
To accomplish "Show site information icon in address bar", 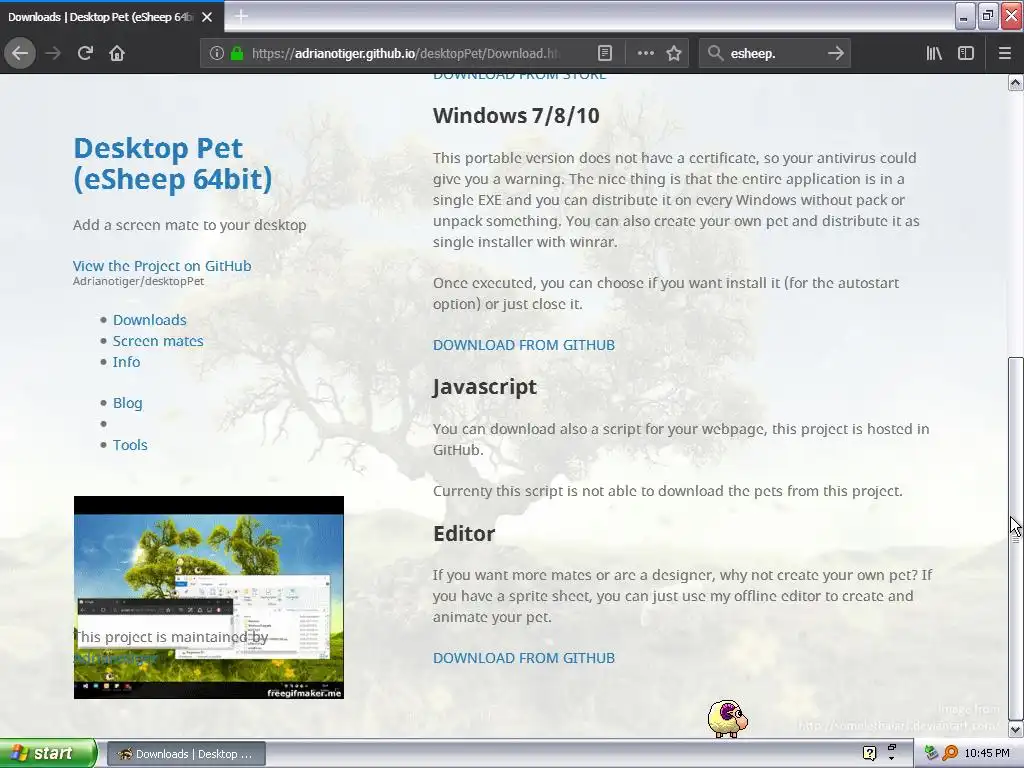I will tap(217, 54).
